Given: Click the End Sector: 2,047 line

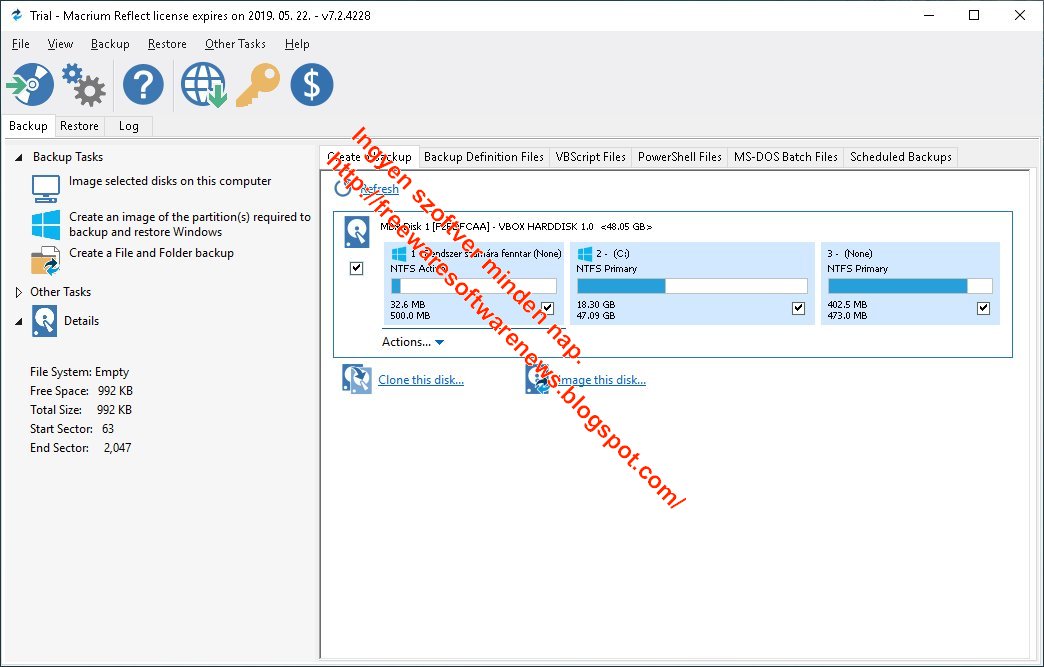Looking at the screenshot, I should 81,448.
